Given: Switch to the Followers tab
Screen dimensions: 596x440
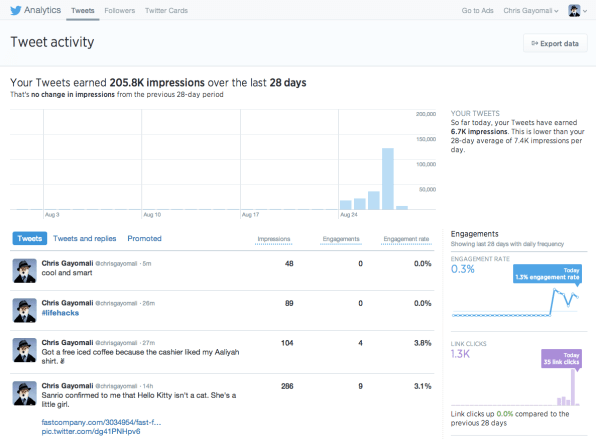Looking at the screenshot, I should (120, 11).
